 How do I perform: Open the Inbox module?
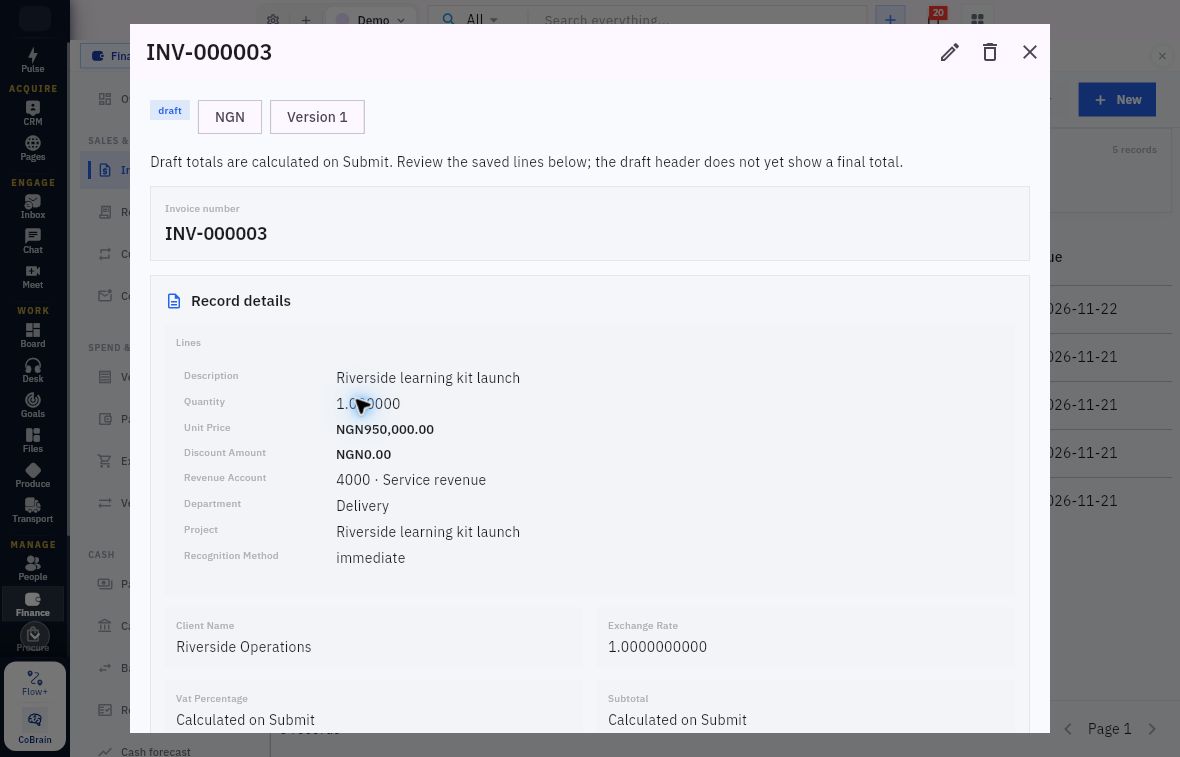(32, 207)
